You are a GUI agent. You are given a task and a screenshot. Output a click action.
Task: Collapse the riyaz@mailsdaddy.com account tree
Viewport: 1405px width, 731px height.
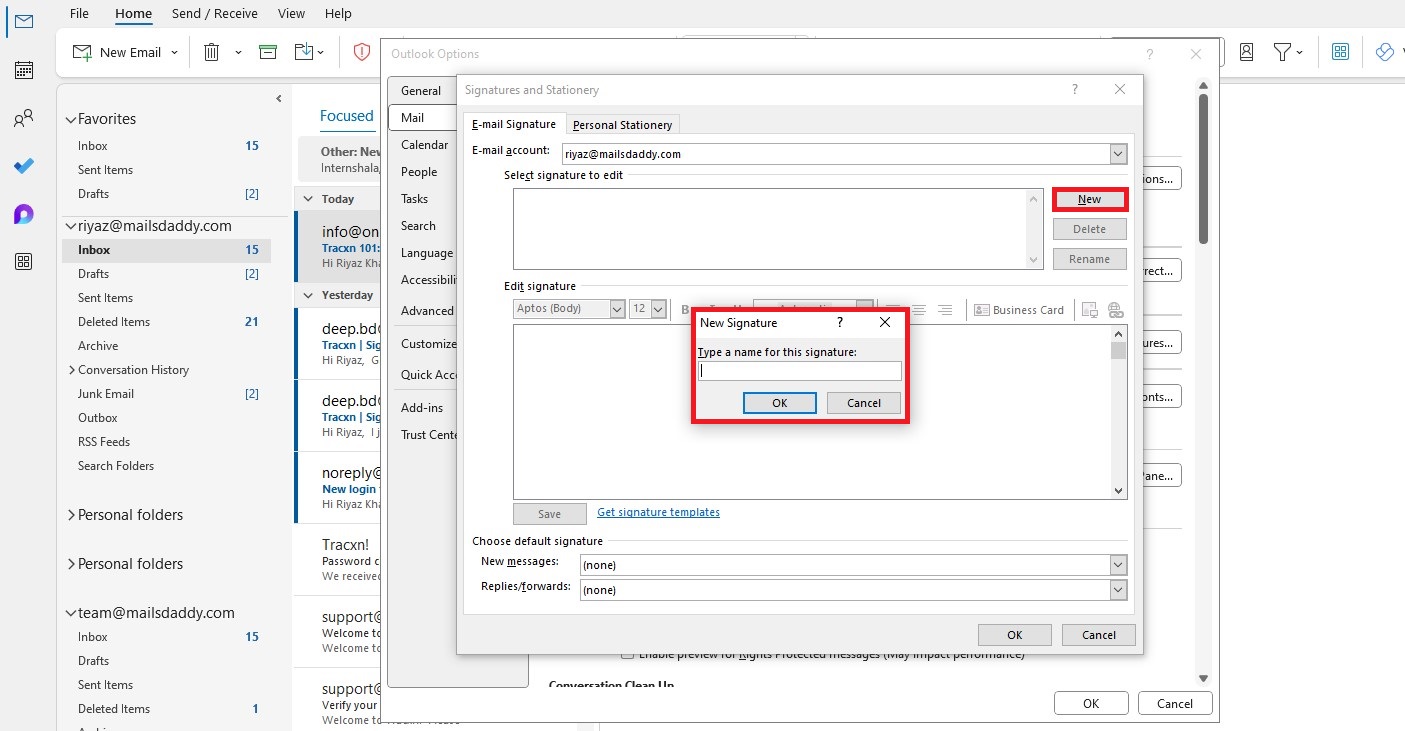70,226
